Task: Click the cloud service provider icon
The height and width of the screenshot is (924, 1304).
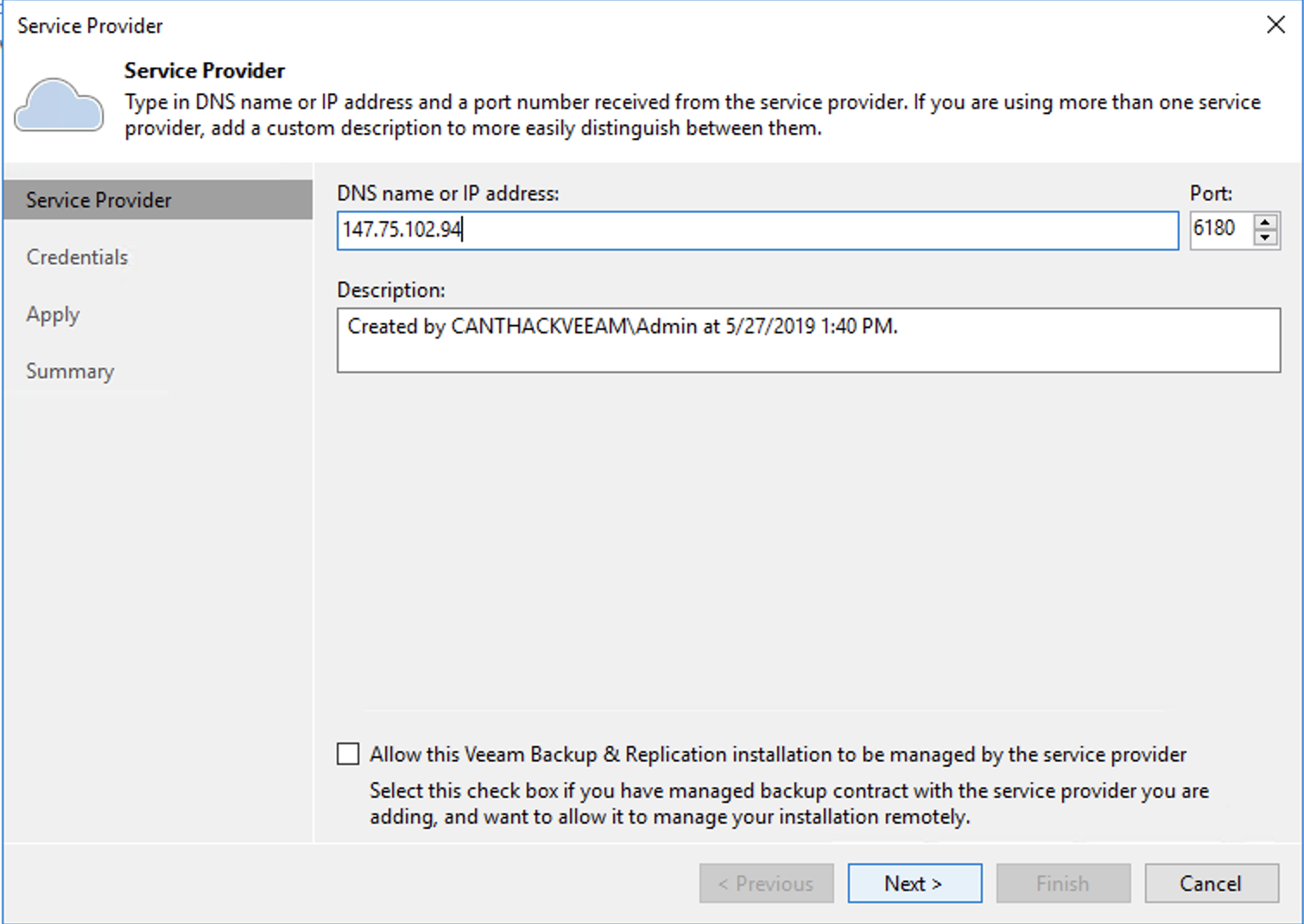Action: [60, 104]
